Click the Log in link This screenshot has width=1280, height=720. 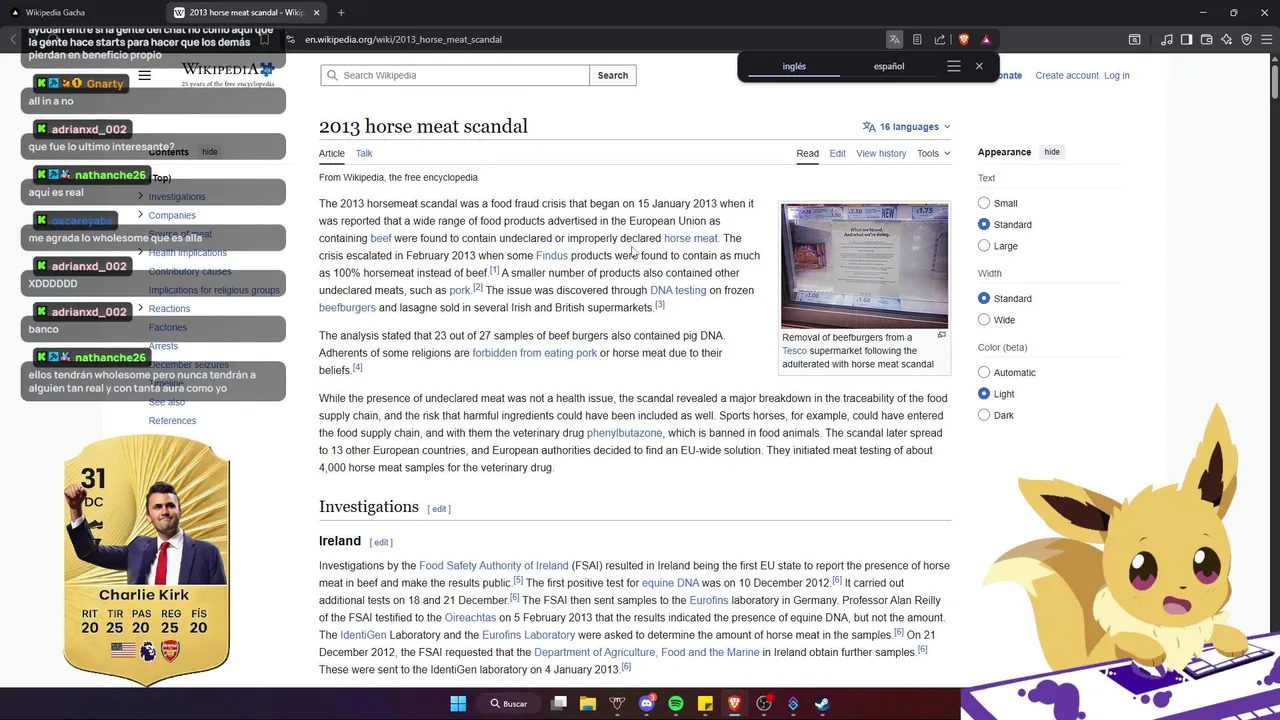coord(1117,75)
